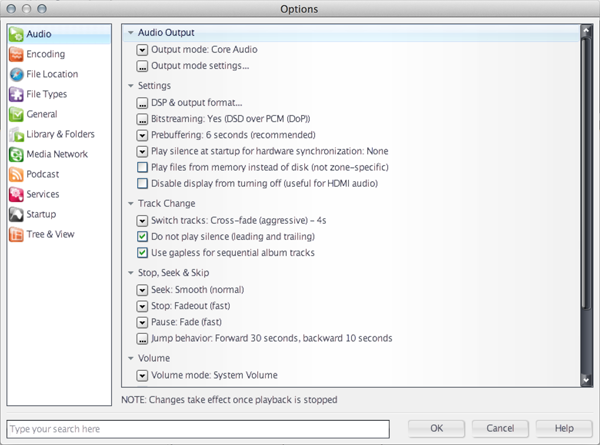Click Bitstreaming: Yes (DSD over PCM) text
The width and height of the screenshot is (600, 445).
(x=230, y=119)
